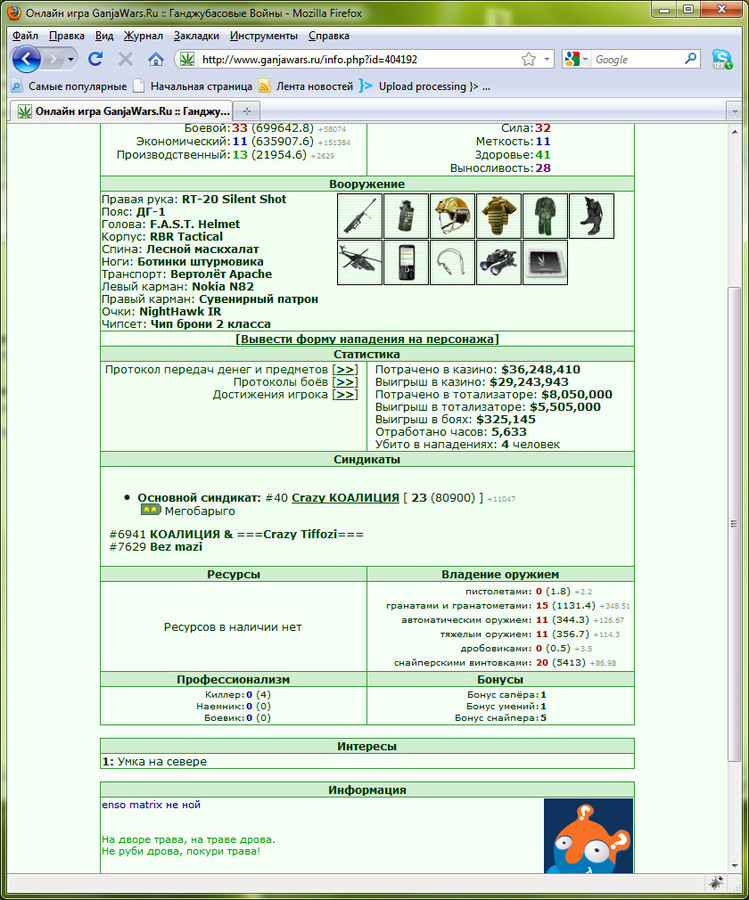Click the Apache helicopter icon
This screenshot has width=749, height=900.
360,262
